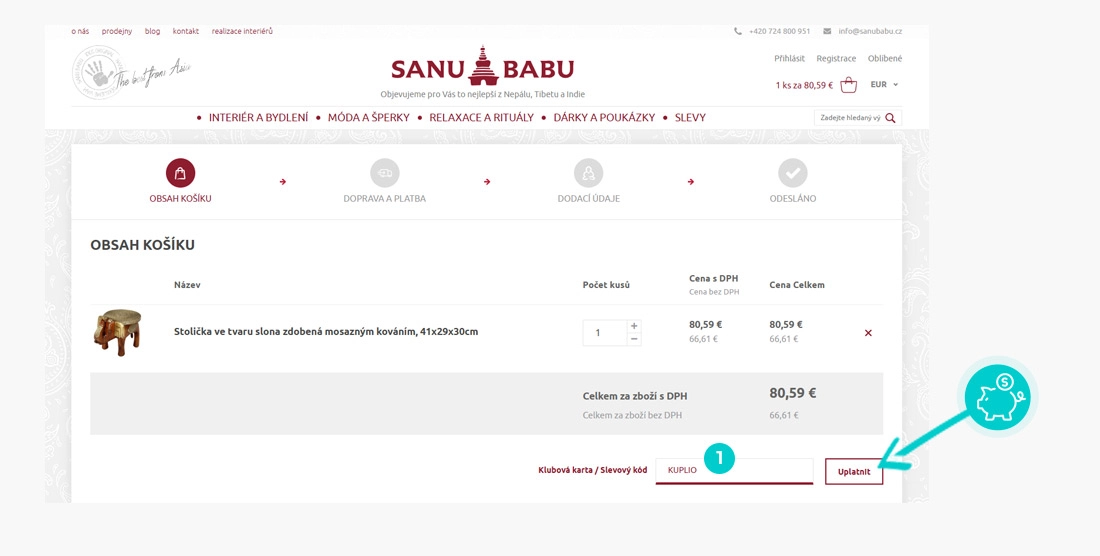Click the search text field
The image size is (1100, 556).
click(x=850, y=118)
